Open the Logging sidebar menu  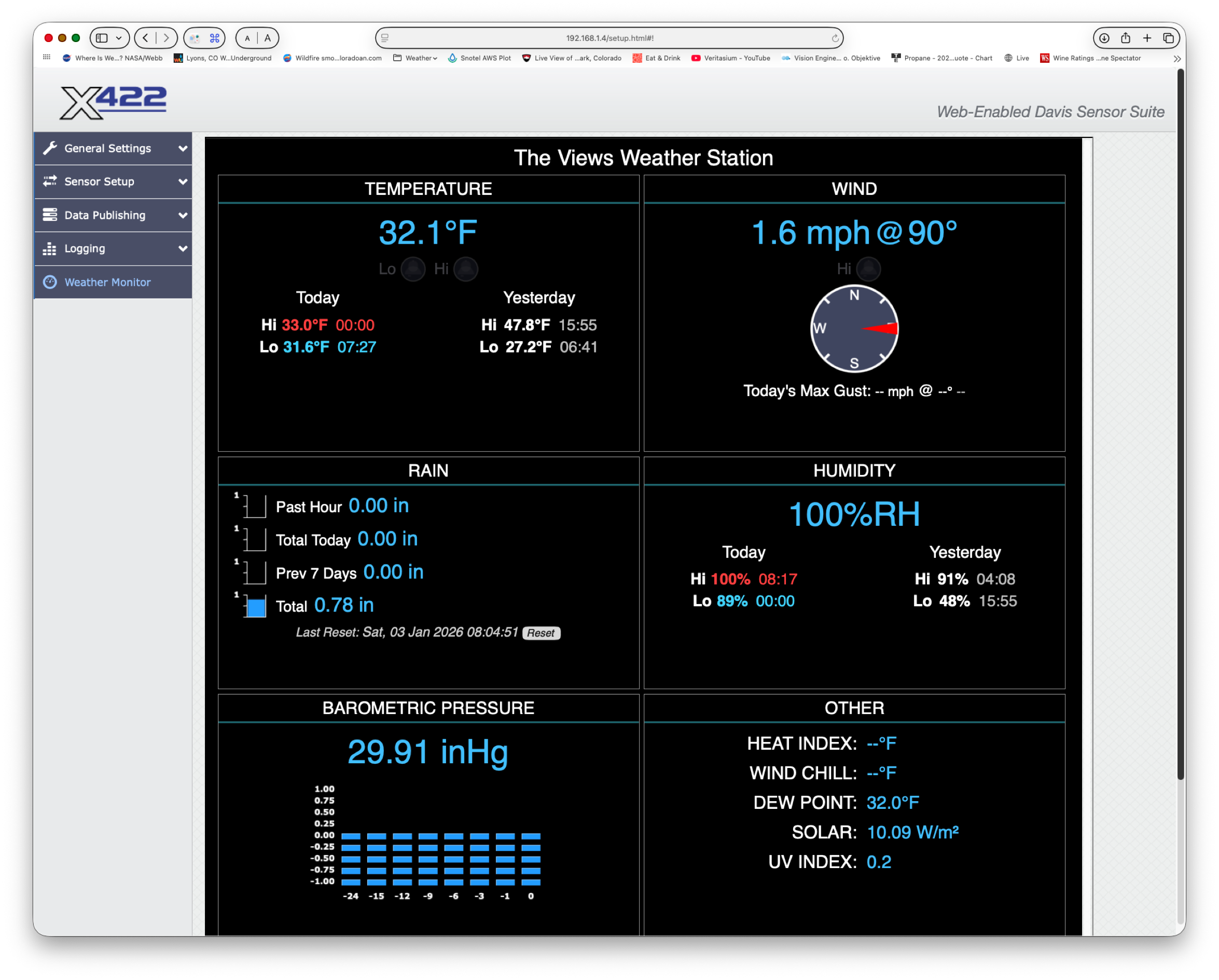click(85, 249)
